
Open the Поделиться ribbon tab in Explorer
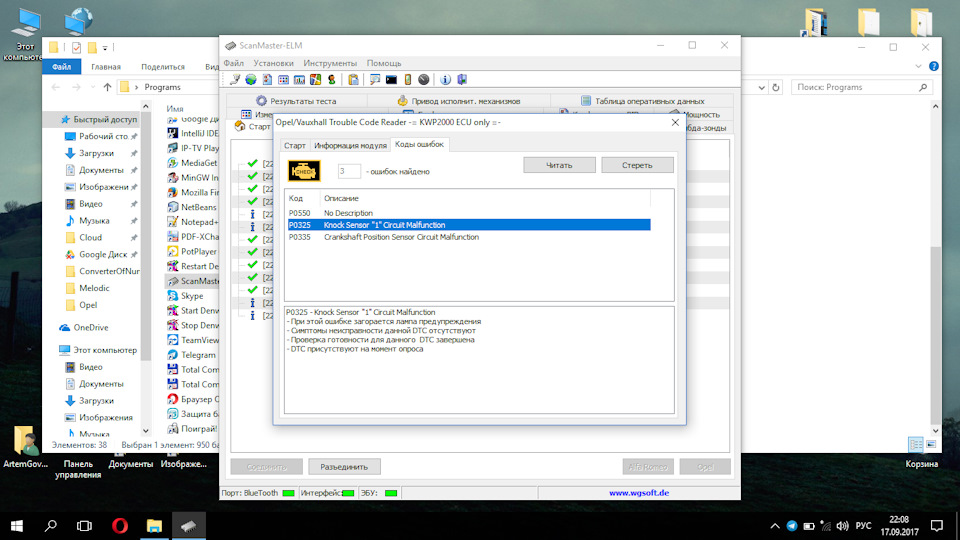point(163,67)
